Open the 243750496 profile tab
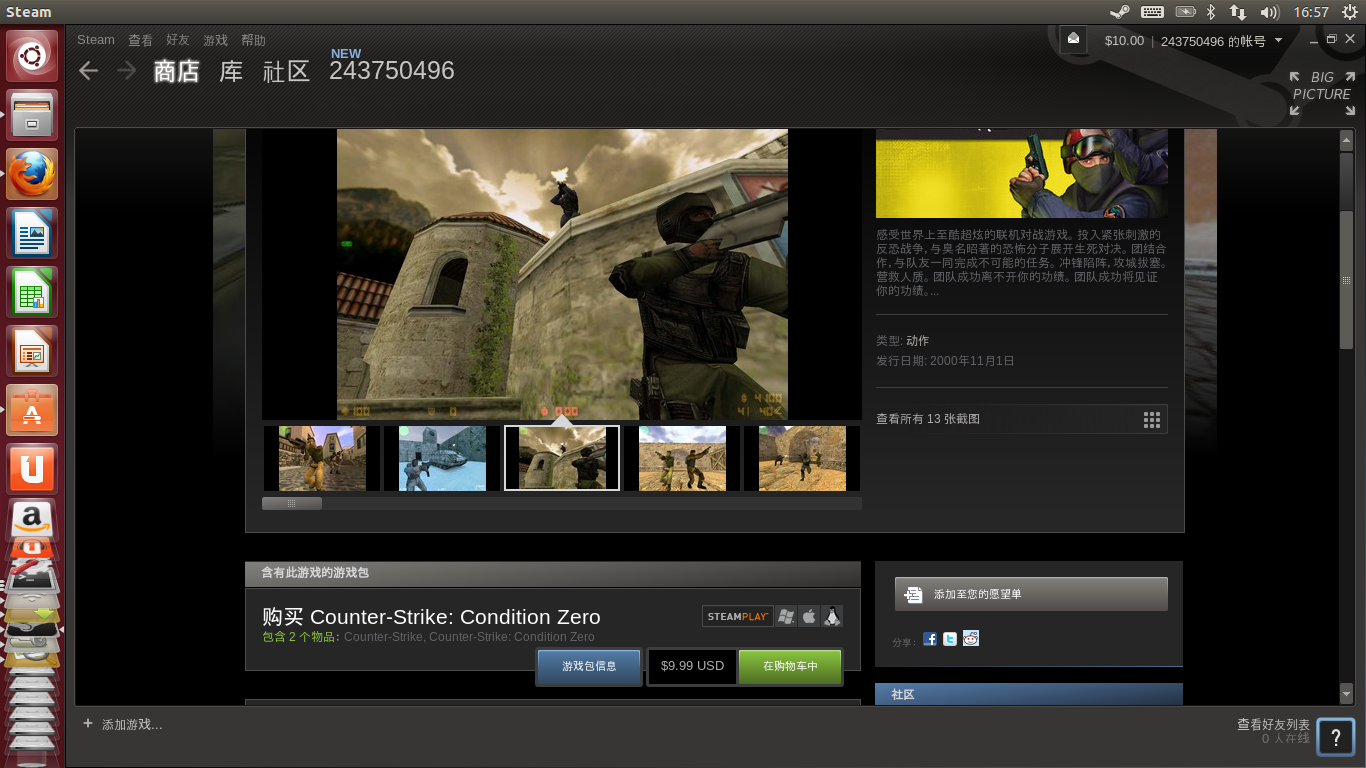This screenshot has width=1366, height=768. pos(392,71)
